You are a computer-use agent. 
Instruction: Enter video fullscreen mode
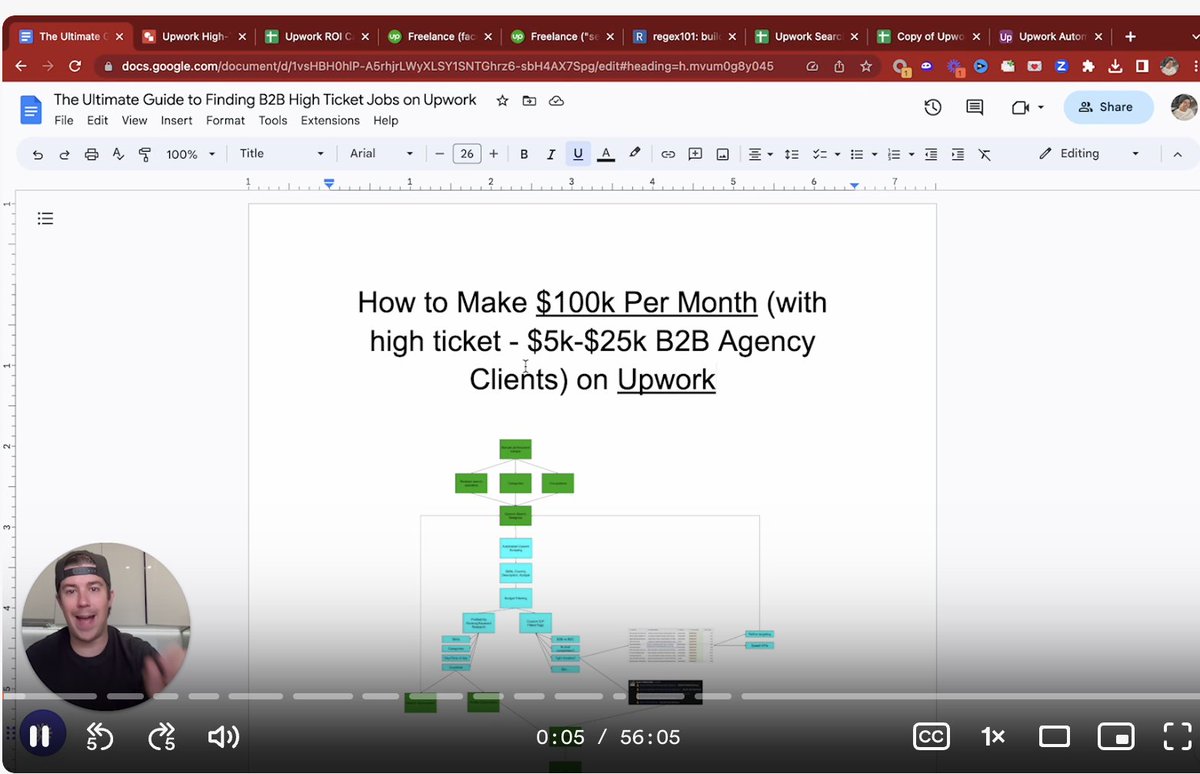click(x=1178, y=737)
